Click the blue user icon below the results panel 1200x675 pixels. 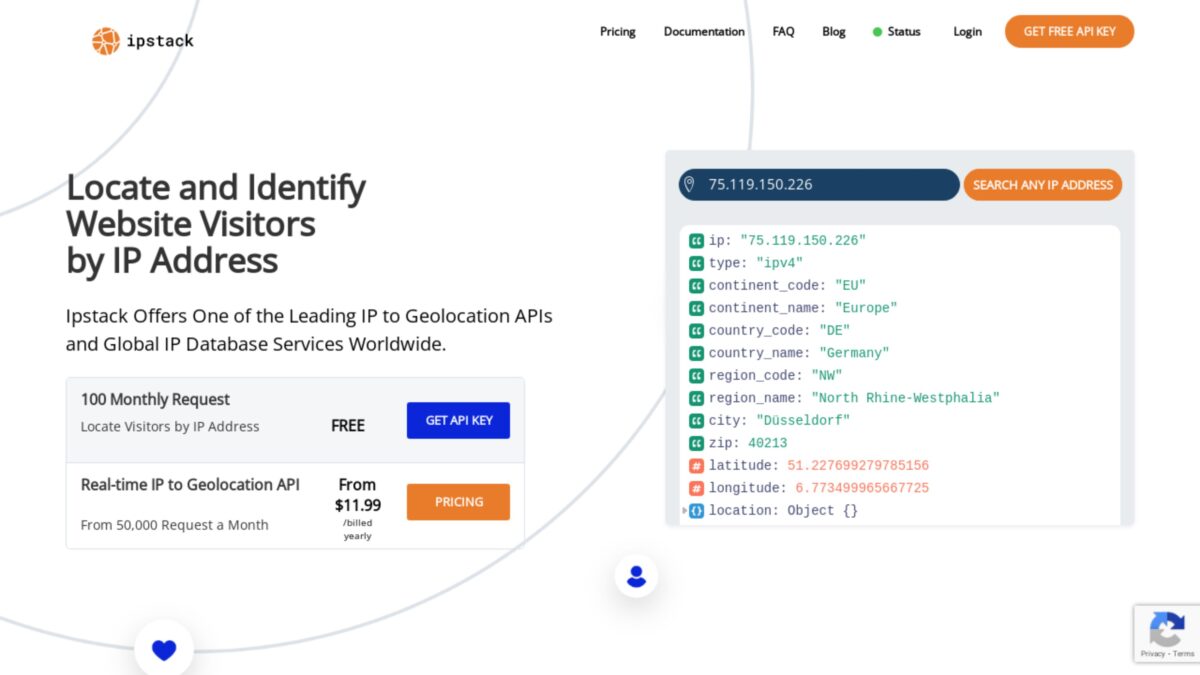pyautogui.click(x=636, y=575)
